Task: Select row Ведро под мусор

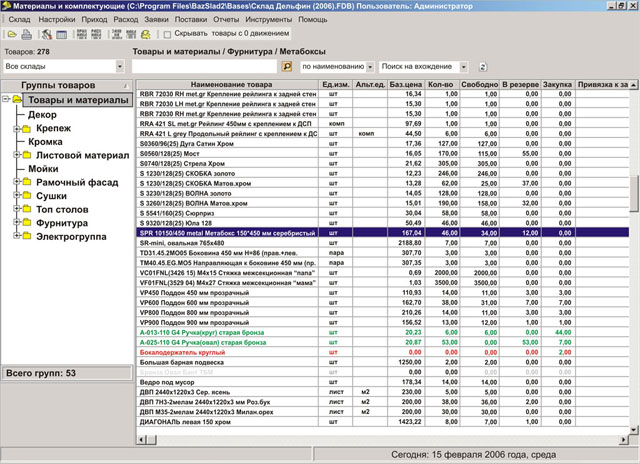Action: pos(383,382)
